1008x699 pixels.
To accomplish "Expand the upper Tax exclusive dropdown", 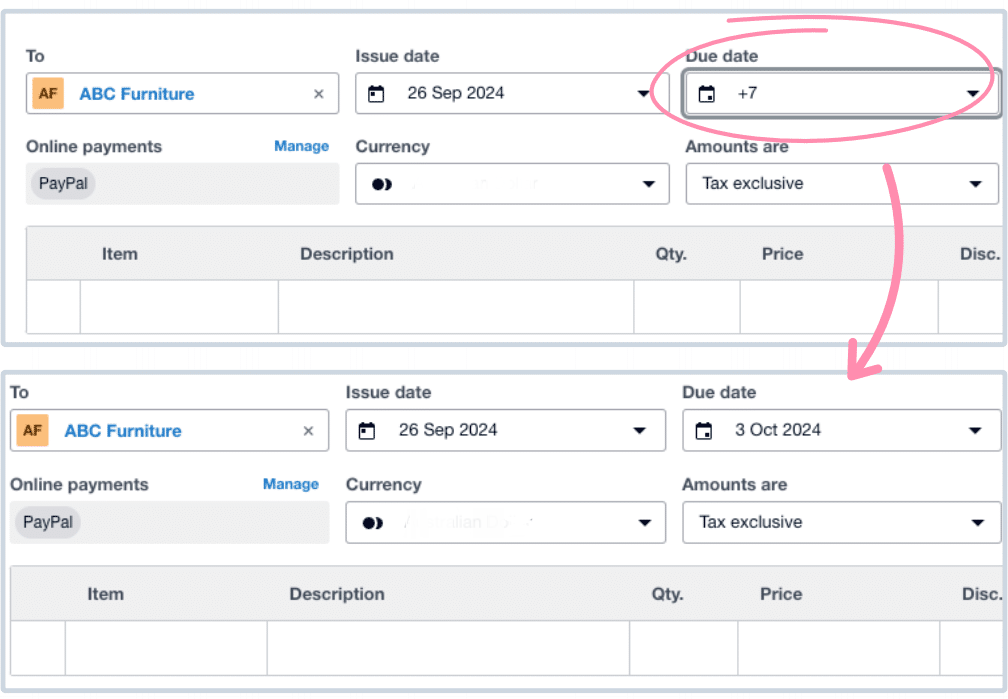I will click(x=976, y=184).
